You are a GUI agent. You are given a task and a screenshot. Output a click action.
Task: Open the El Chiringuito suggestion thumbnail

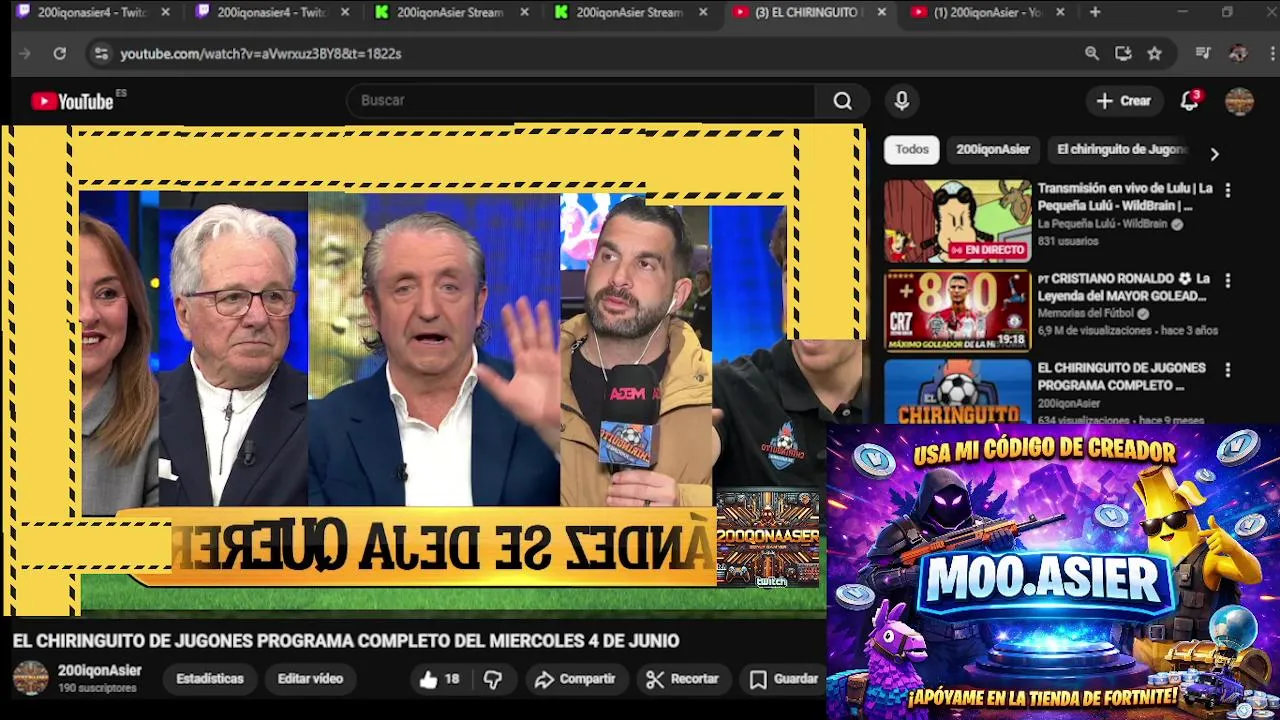957,392
